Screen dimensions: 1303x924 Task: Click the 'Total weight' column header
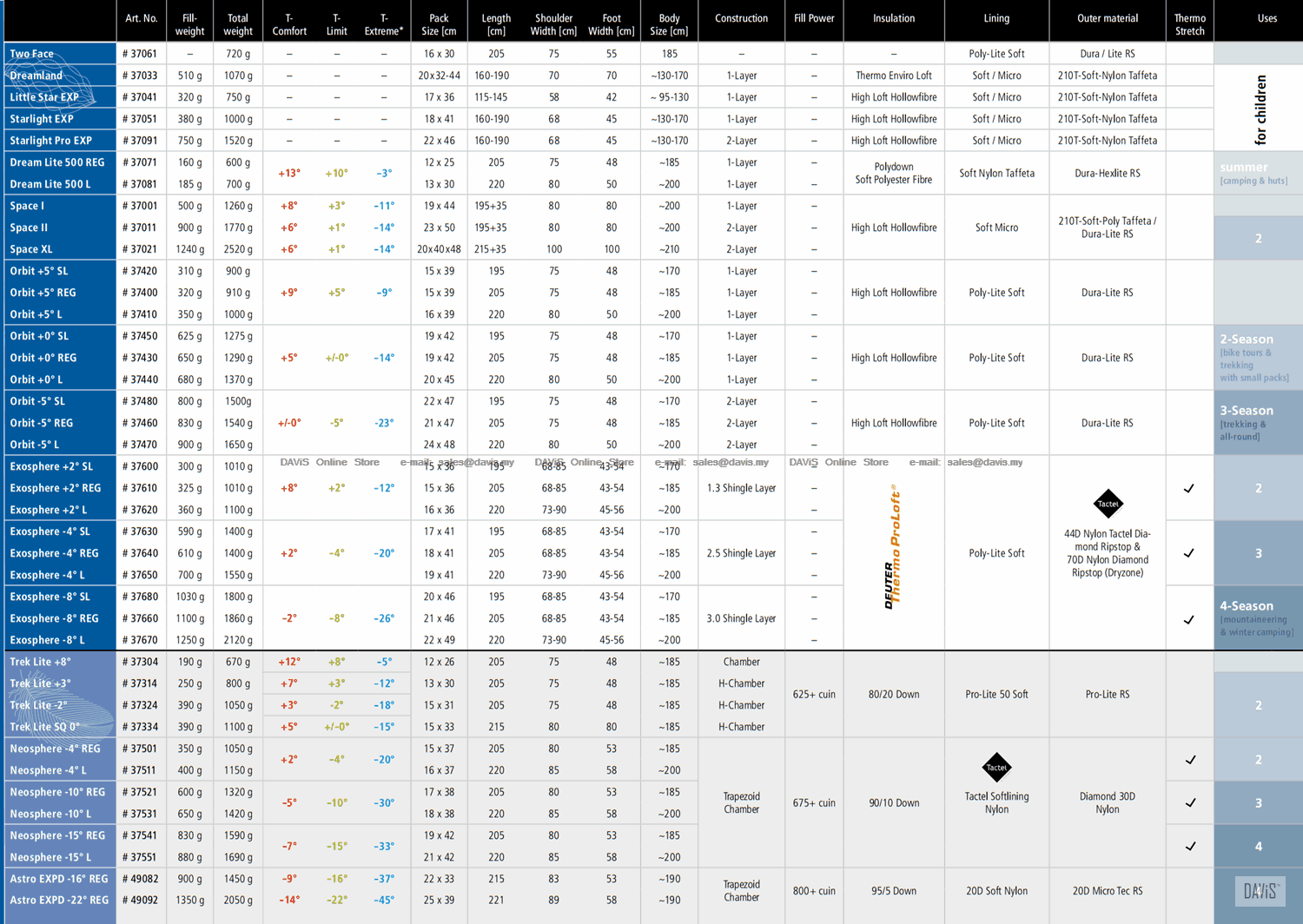[237, 24]
